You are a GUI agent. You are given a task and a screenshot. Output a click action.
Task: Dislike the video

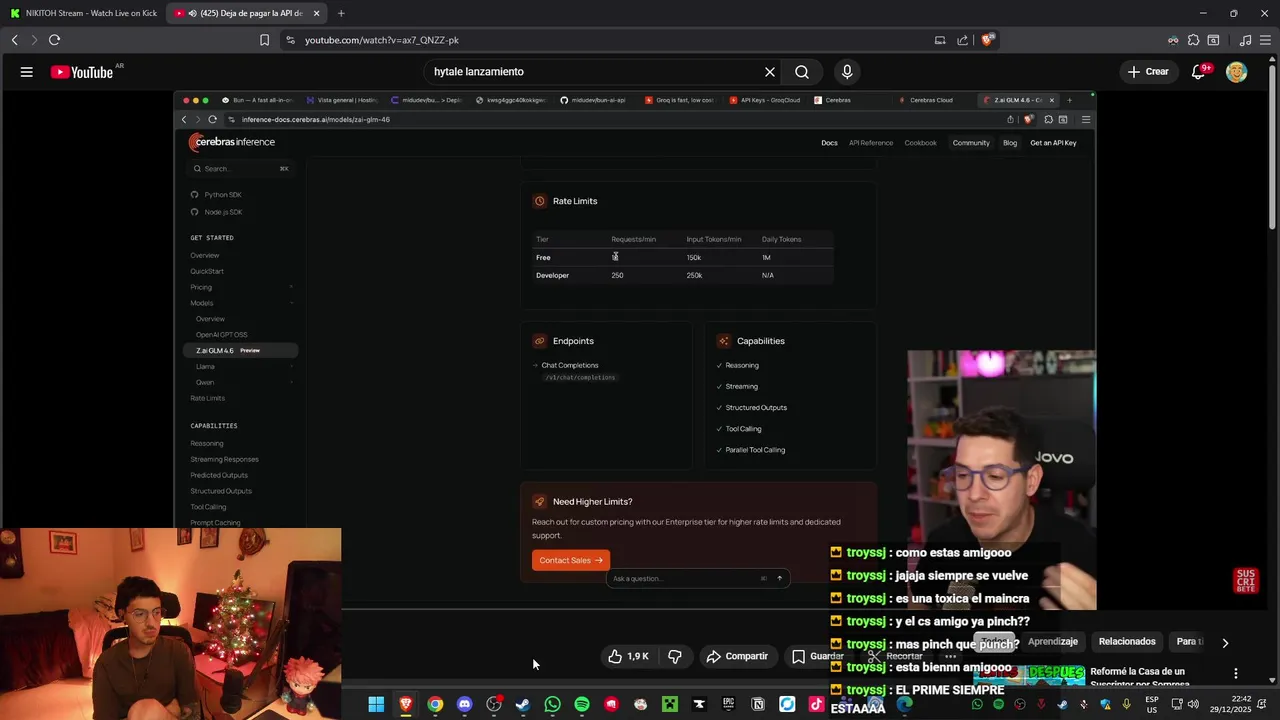point(675,656)
